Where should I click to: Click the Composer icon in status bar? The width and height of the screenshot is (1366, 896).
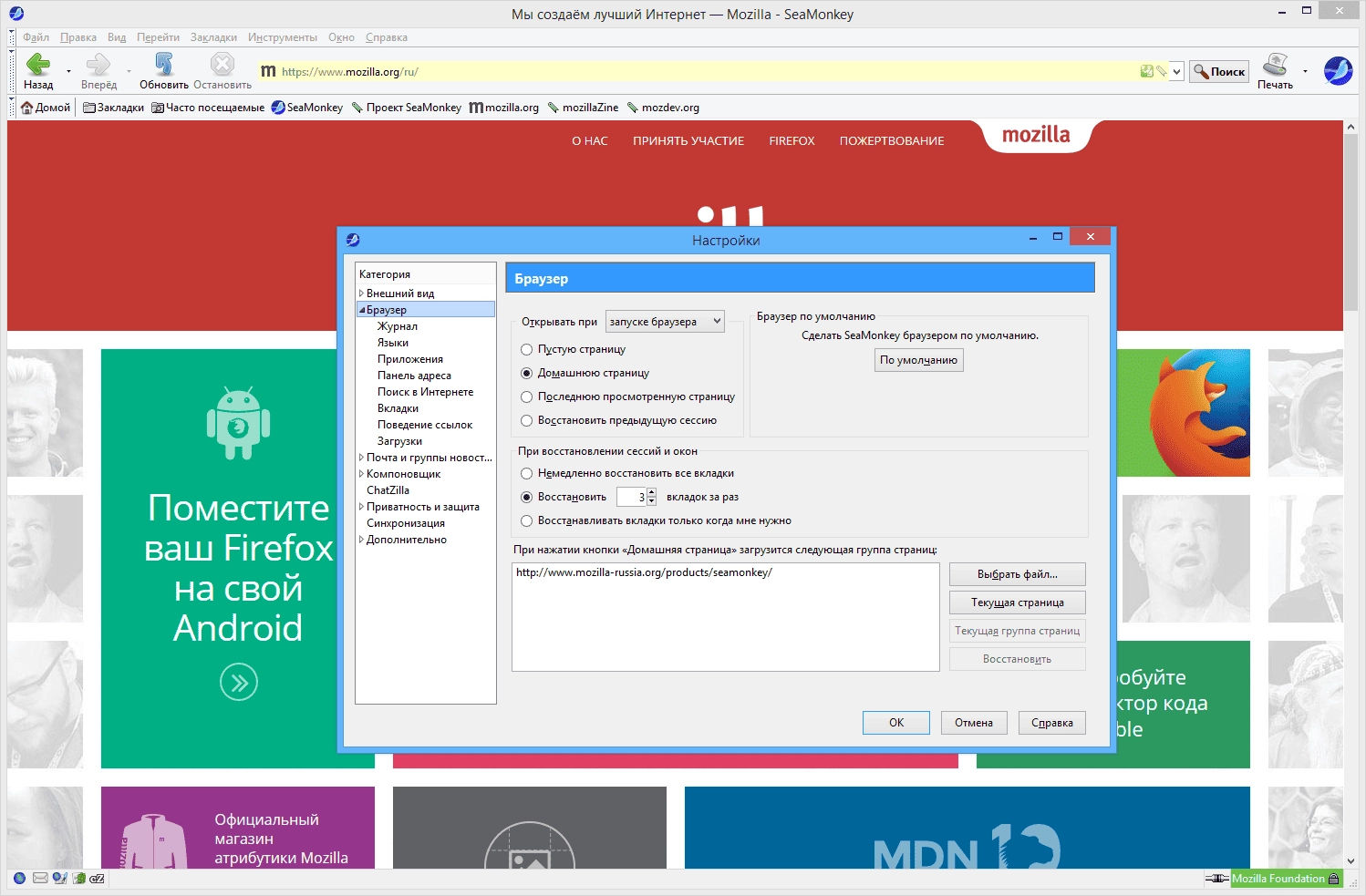coord(59,879)
